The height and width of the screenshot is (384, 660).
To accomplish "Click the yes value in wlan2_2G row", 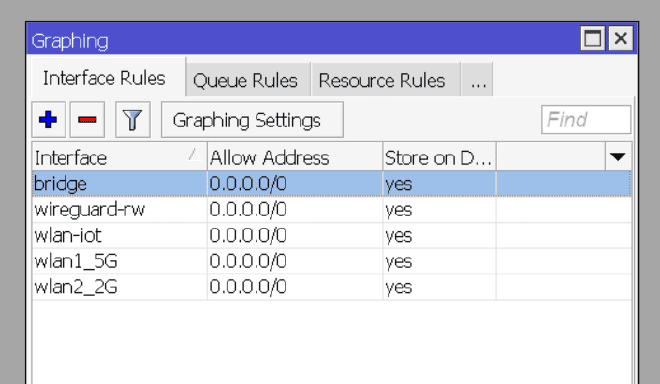I will [398, 288].
